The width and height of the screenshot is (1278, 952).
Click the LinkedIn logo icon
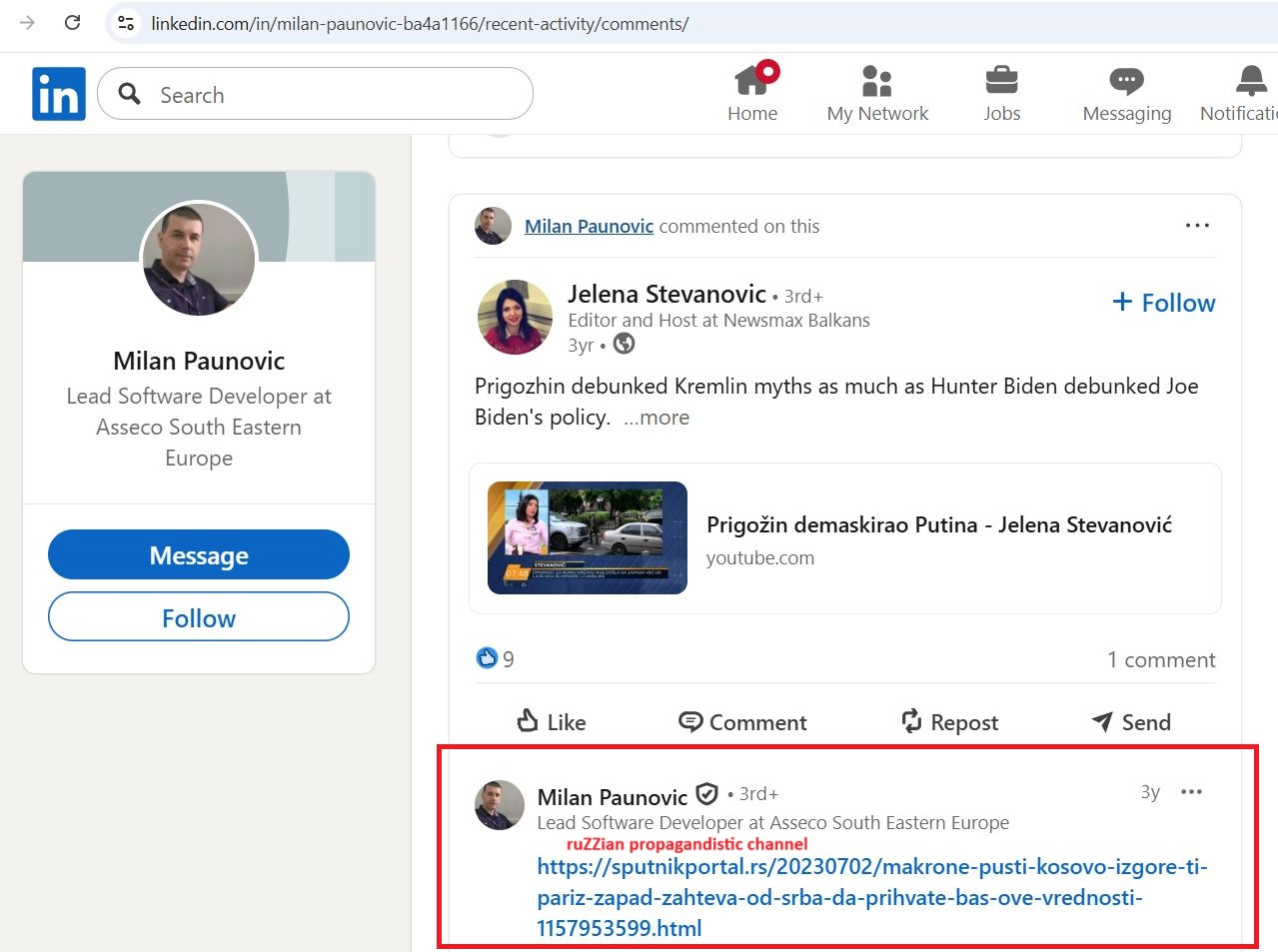coord(59,94)
